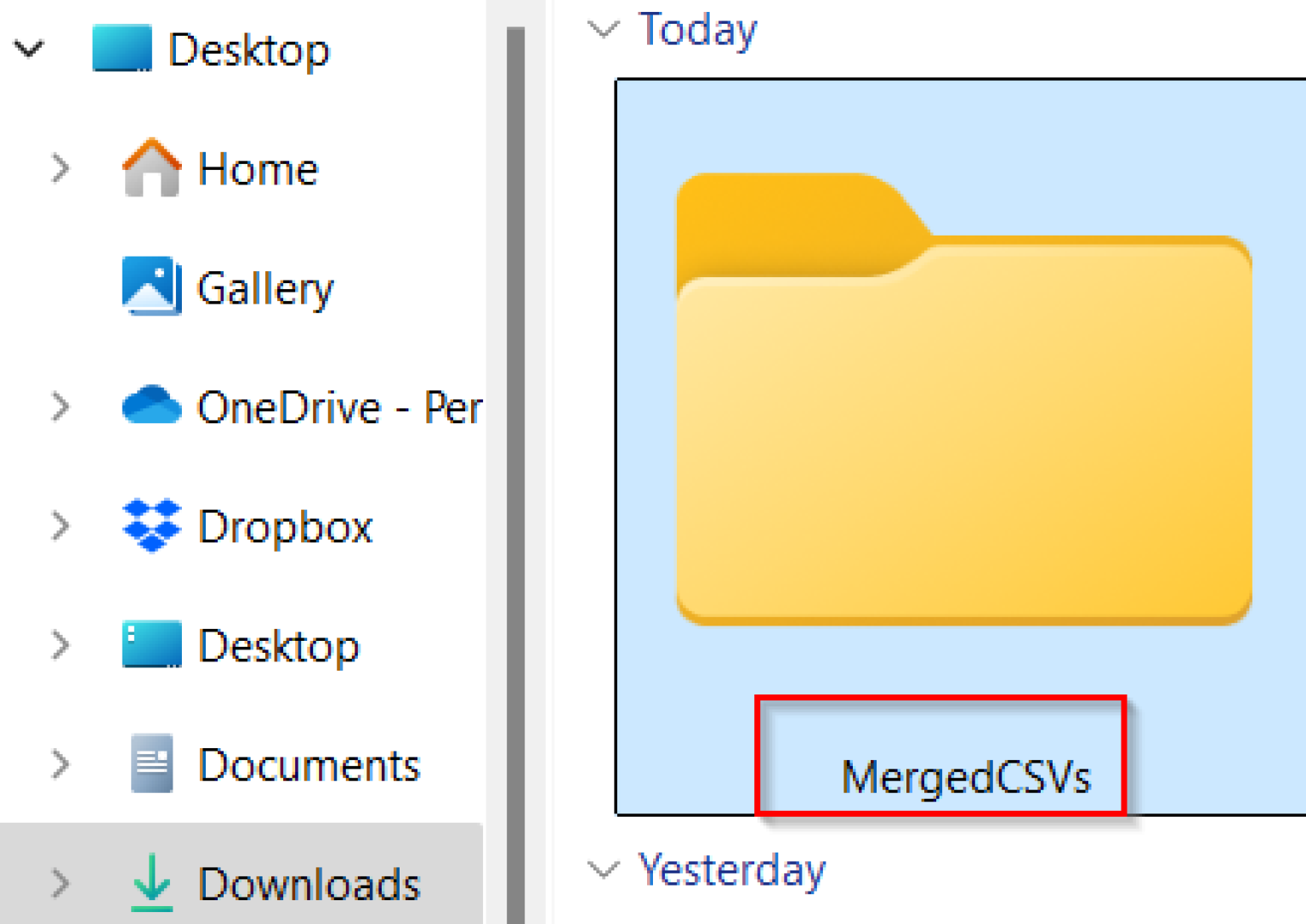Expand the OneDrive - Personal node
Viewport: 1306px width, 924px height.
(x=60, y=406)
